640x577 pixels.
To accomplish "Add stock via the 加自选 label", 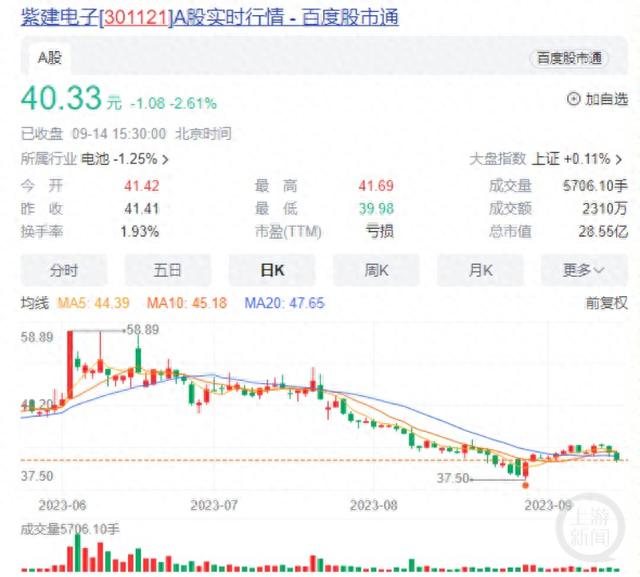I will coord(607,99).
